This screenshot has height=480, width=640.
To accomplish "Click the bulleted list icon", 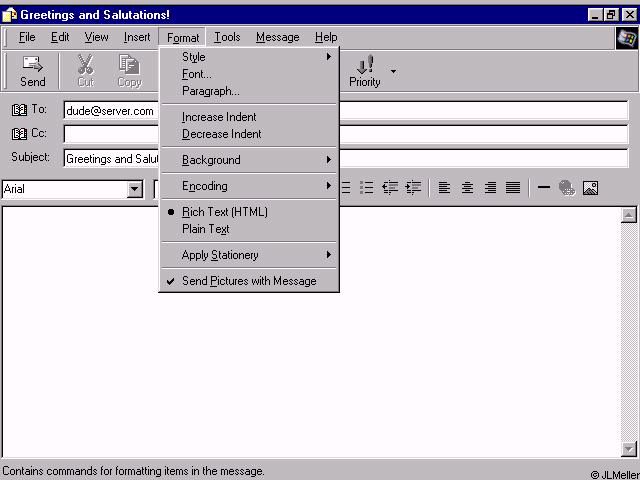I will click(x=366, y=187).
